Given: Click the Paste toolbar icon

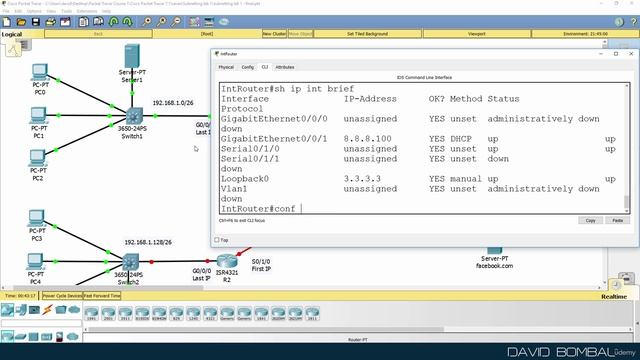Looking at the screenshot, I should (98, 22).
